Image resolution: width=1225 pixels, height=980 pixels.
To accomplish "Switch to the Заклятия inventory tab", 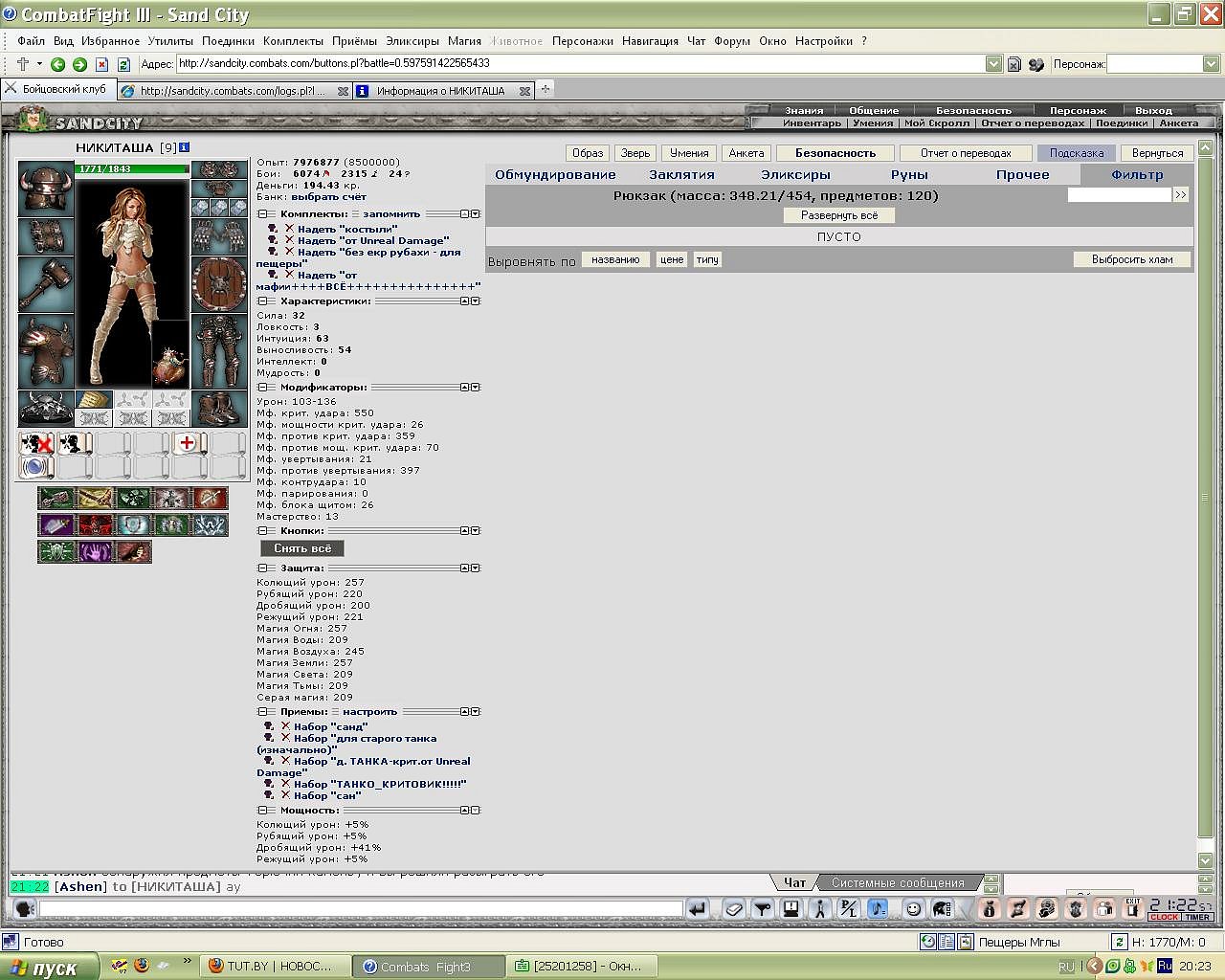I will point(682,175).
